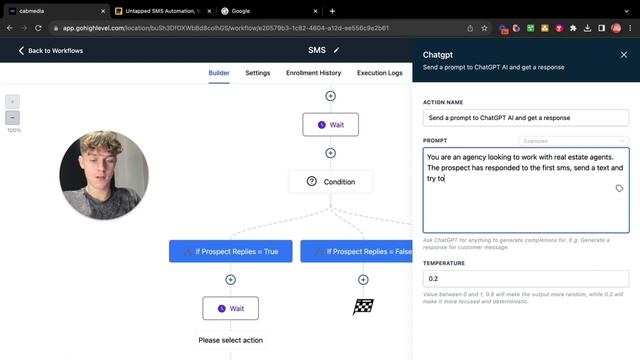
Task: Click the green extension icon in toolbar
Action: pyautogui.click(x=531, y=28)
